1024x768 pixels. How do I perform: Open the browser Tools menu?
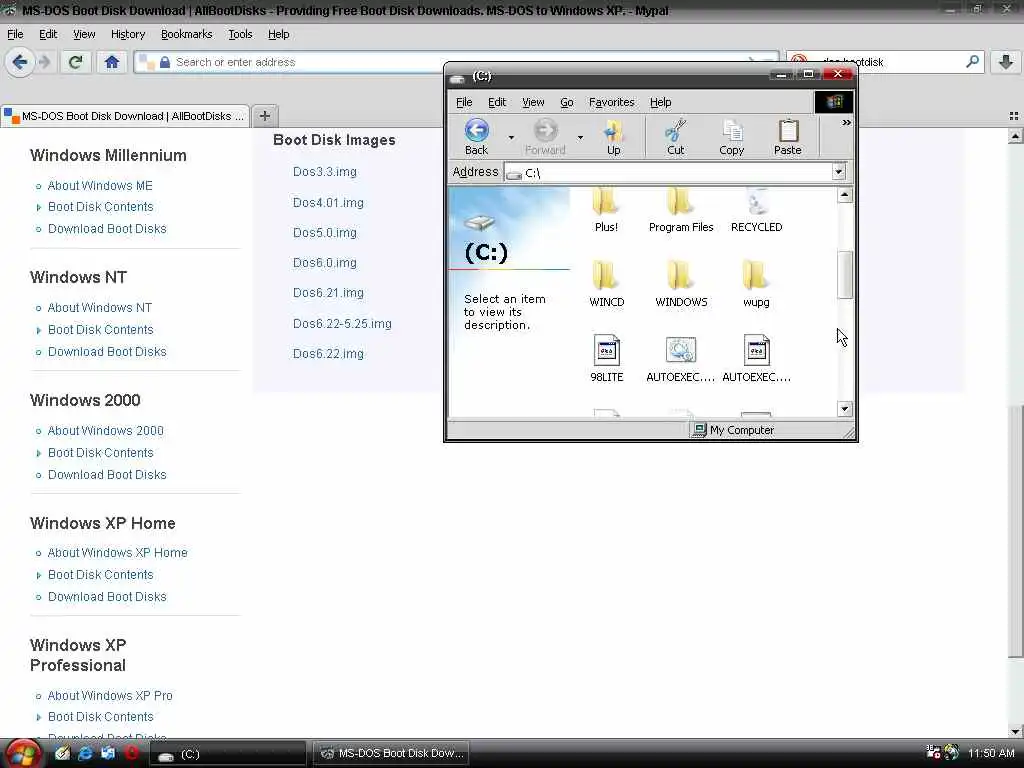(240, 34)
